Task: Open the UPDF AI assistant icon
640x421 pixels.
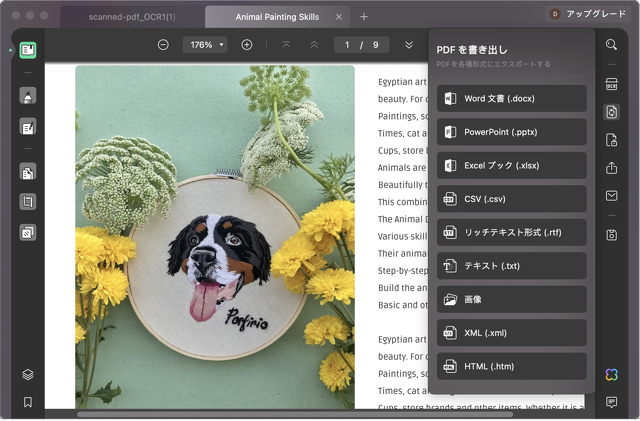Action: click(611, 374)
